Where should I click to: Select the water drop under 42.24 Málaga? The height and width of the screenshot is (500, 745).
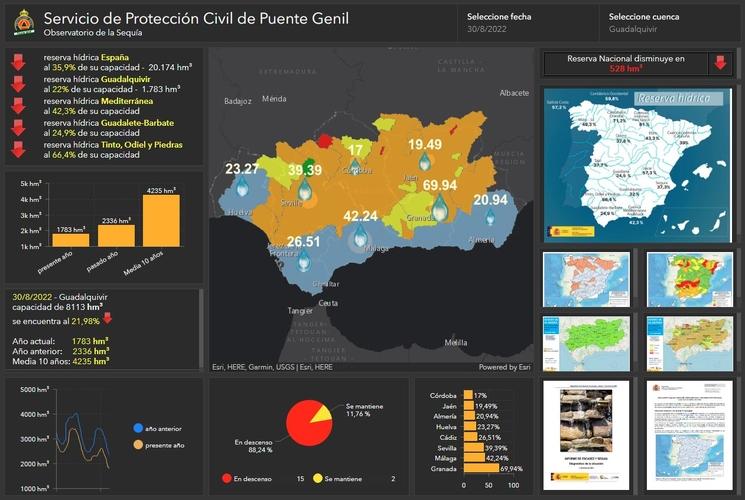point(359,236)
